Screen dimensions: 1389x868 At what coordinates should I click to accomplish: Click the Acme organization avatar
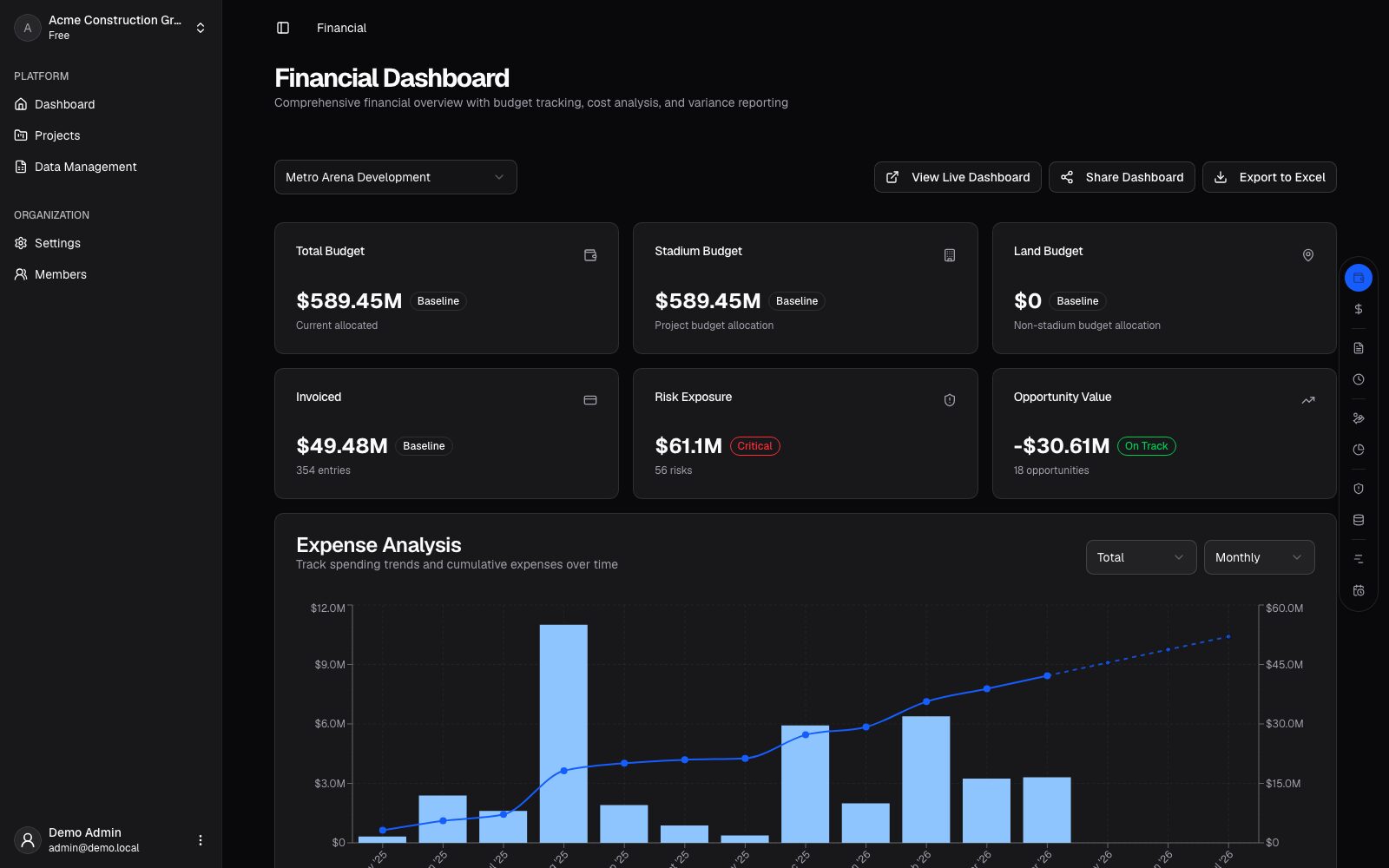[x=28, y=28]
